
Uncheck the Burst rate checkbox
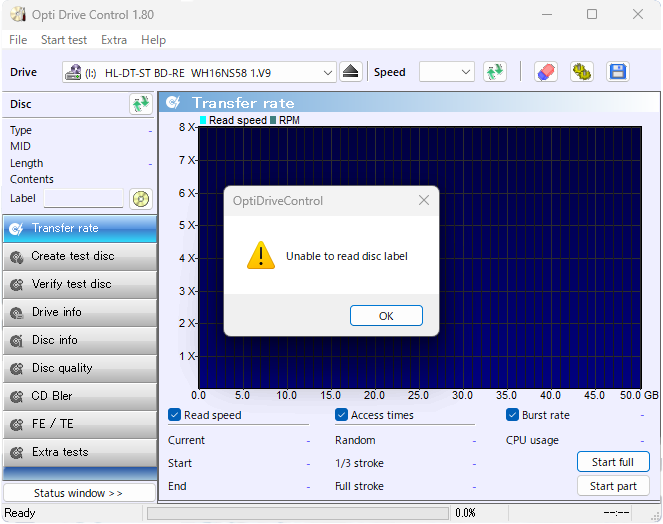[x=512, y=415]
